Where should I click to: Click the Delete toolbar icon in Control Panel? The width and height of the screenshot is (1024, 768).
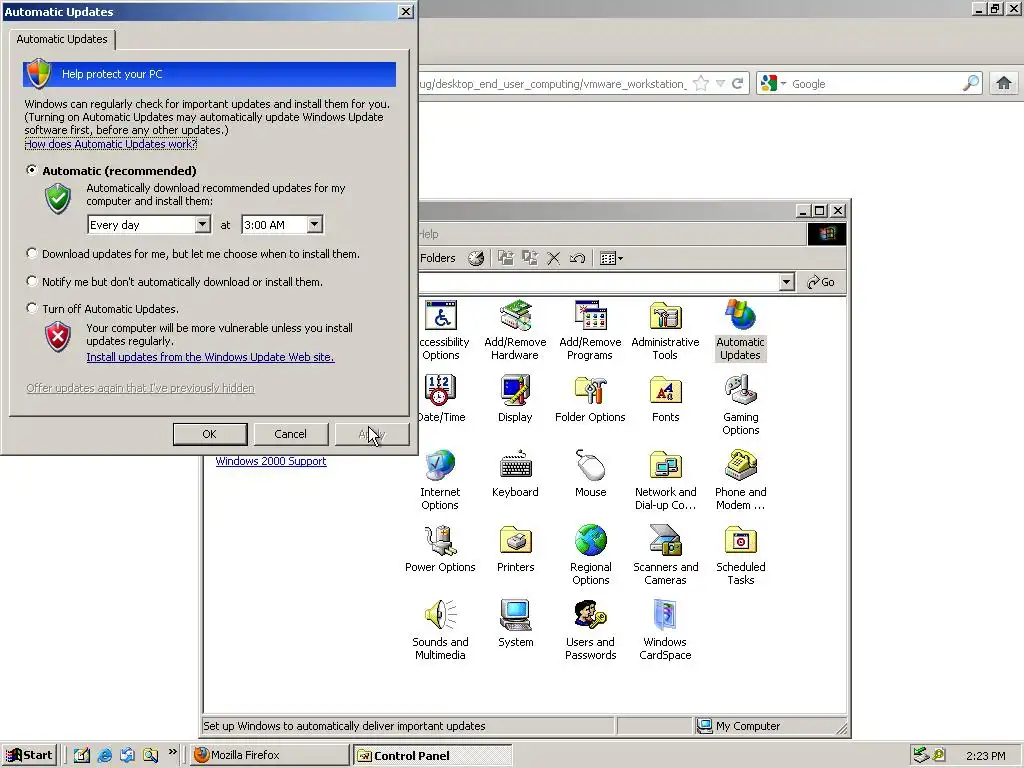553,259
